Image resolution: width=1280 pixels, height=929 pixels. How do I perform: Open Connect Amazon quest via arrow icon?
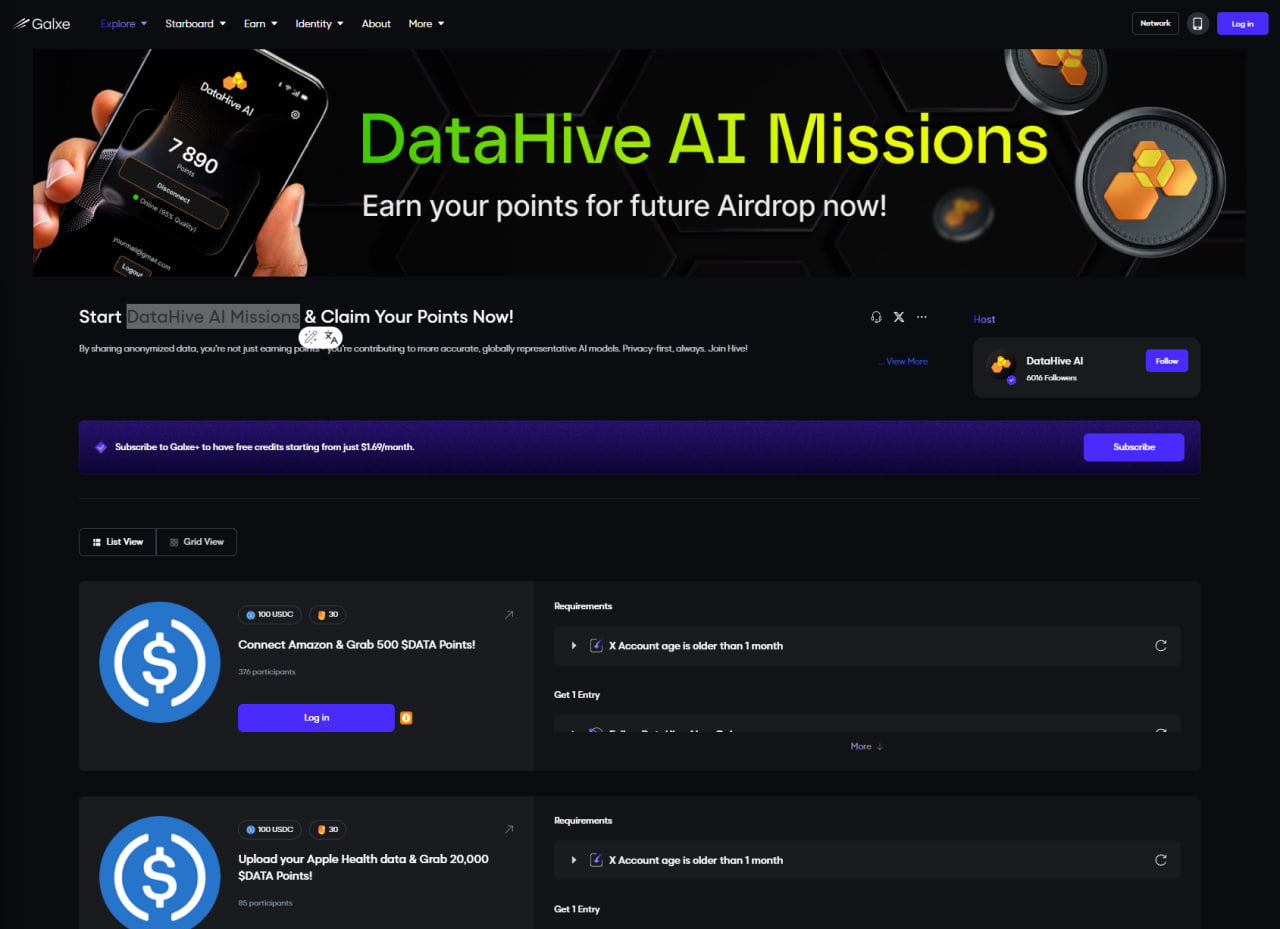(x=509, y=615)
